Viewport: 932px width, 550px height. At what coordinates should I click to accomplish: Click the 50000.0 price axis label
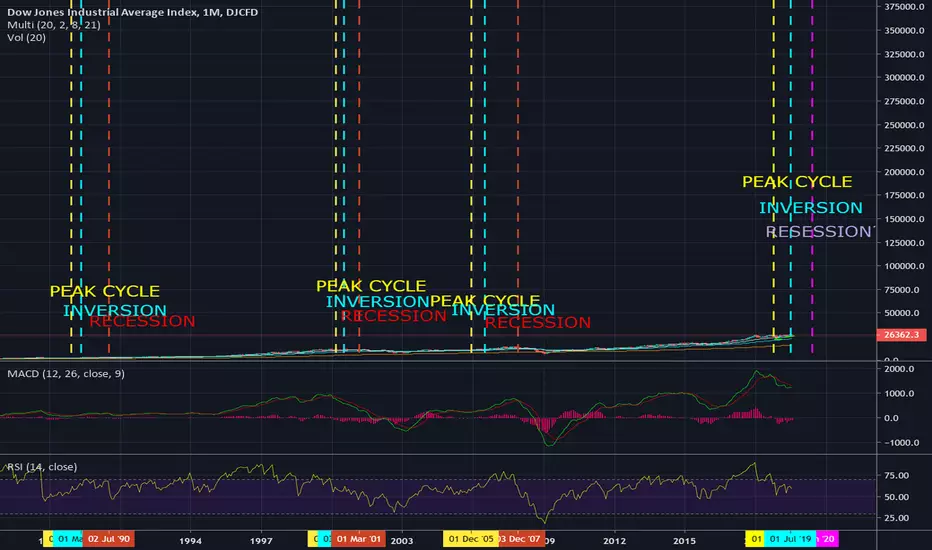904,313
